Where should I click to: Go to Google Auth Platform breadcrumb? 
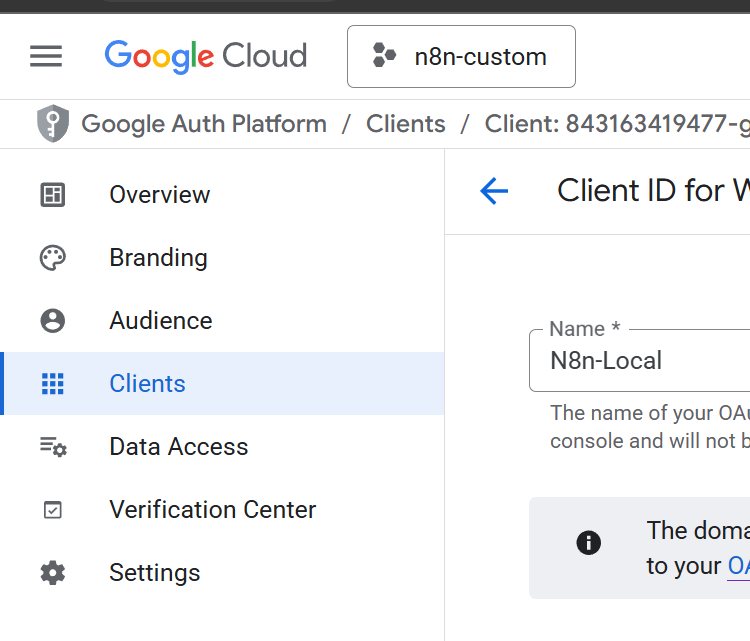click(204, 124)
